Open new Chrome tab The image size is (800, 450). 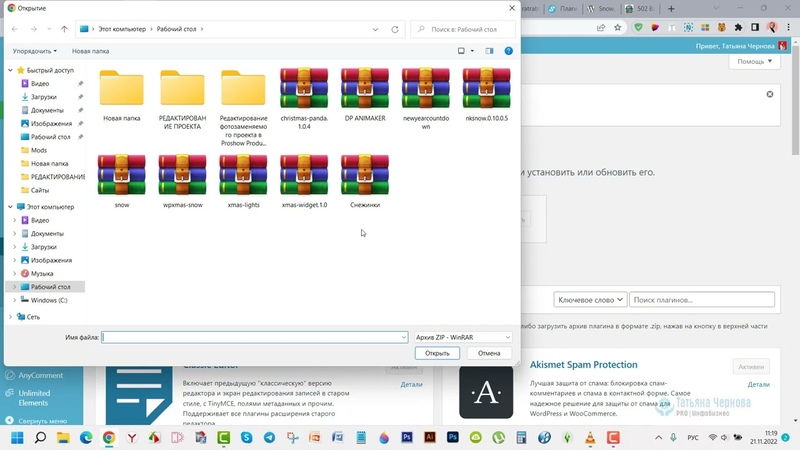[x=671, y=9]
